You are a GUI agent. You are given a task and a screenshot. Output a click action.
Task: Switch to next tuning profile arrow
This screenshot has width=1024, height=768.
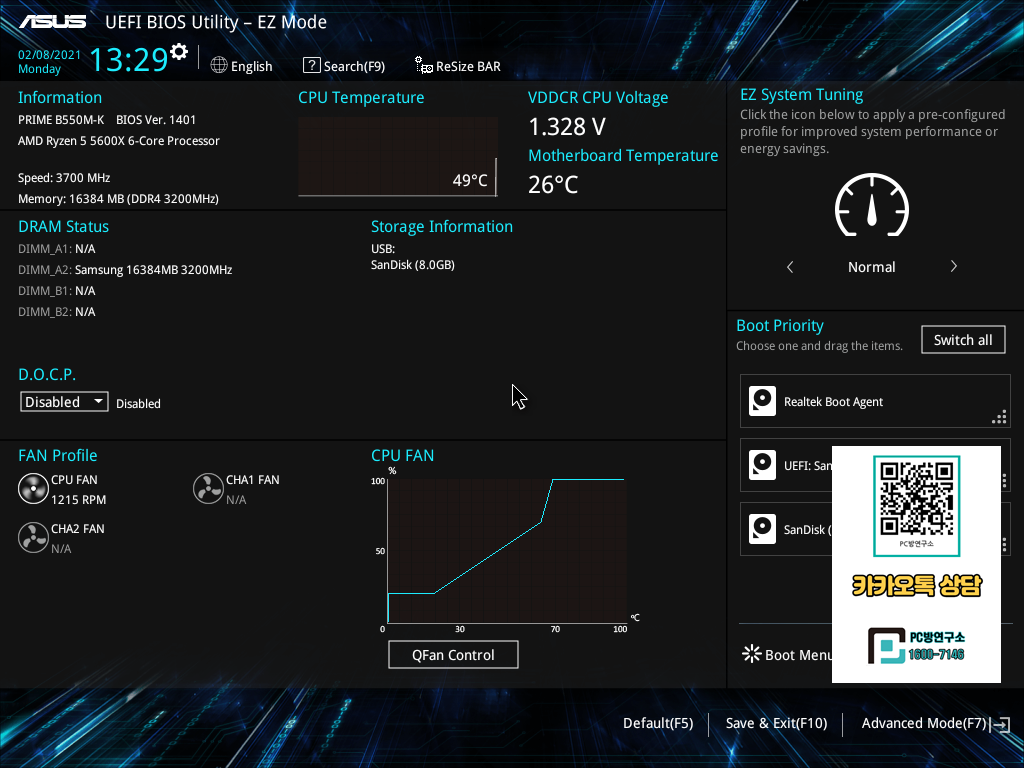coord(953,266)
